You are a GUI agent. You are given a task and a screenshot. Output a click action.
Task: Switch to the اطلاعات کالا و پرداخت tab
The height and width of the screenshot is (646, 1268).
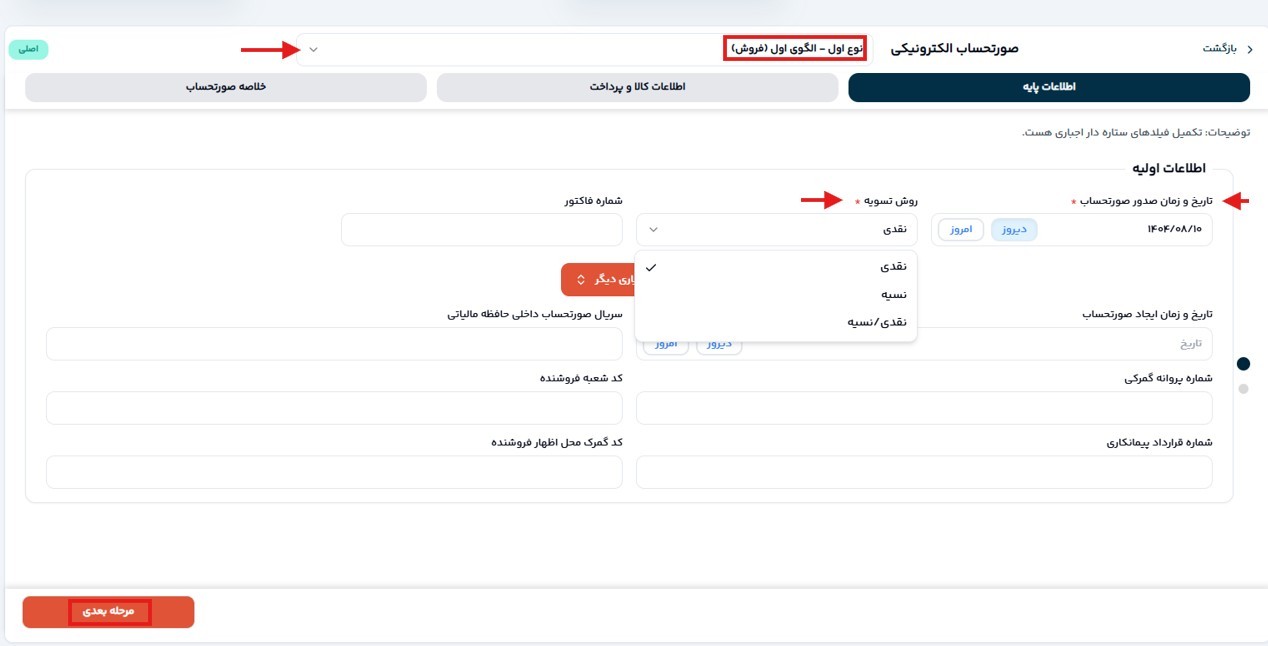tap(637, 88)
